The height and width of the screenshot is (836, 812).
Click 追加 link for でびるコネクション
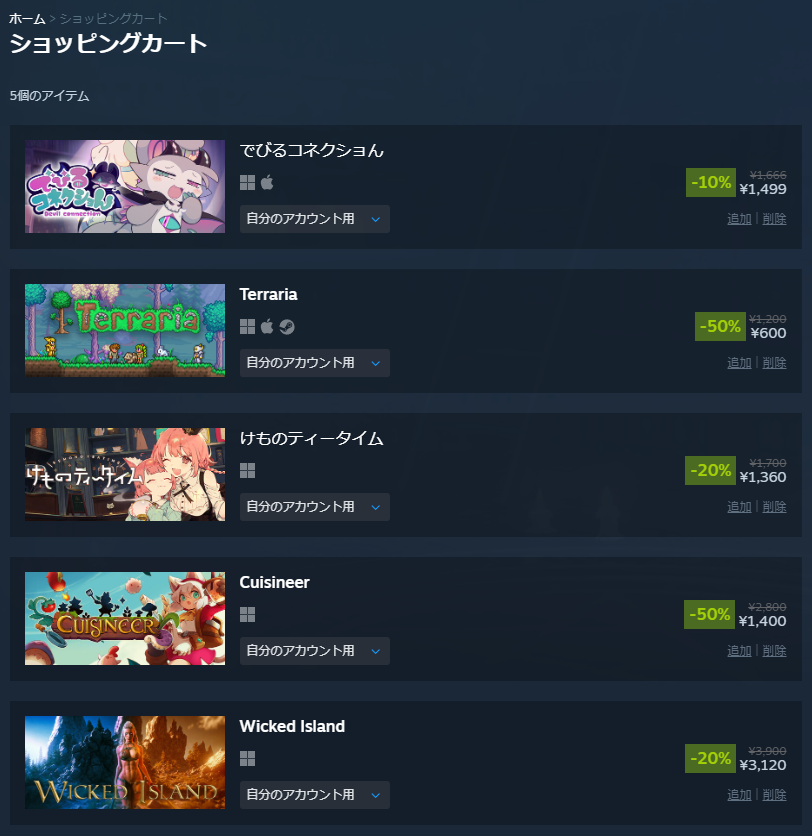point(739,219)
